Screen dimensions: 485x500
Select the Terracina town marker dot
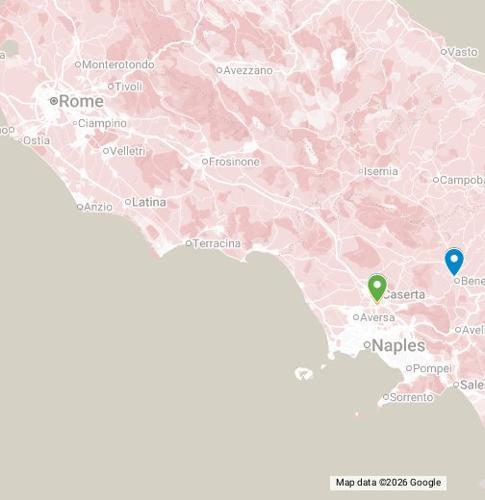[x=188, y=243]
